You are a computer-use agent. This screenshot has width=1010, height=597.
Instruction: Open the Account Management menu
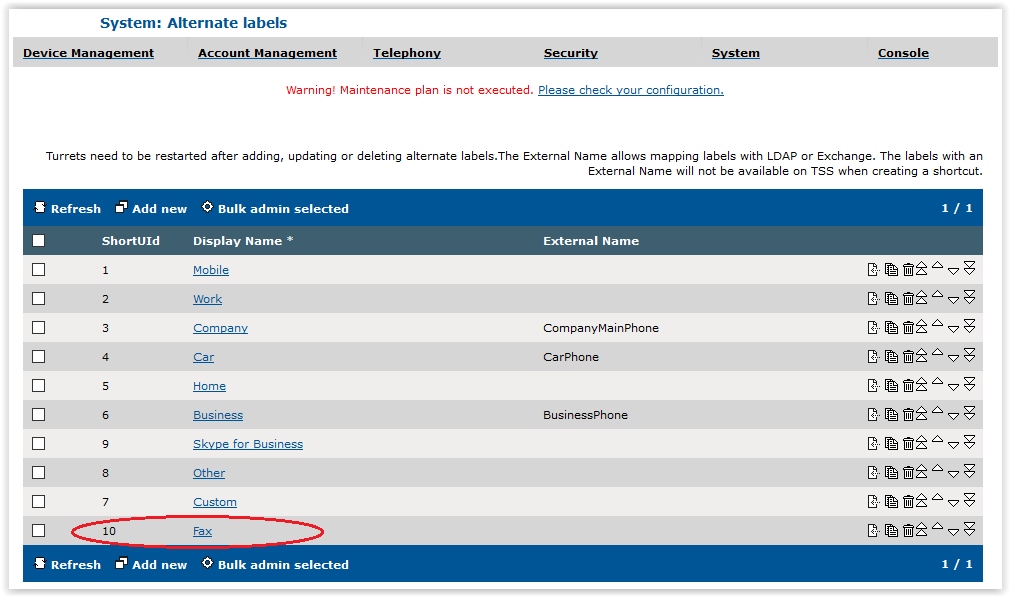(267, 53)
